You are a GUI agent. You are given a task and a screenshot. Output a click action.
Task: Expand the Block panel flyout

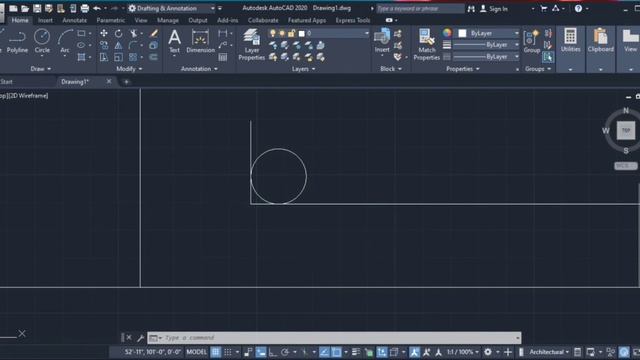pyautogui.click(x=391, y=69)
